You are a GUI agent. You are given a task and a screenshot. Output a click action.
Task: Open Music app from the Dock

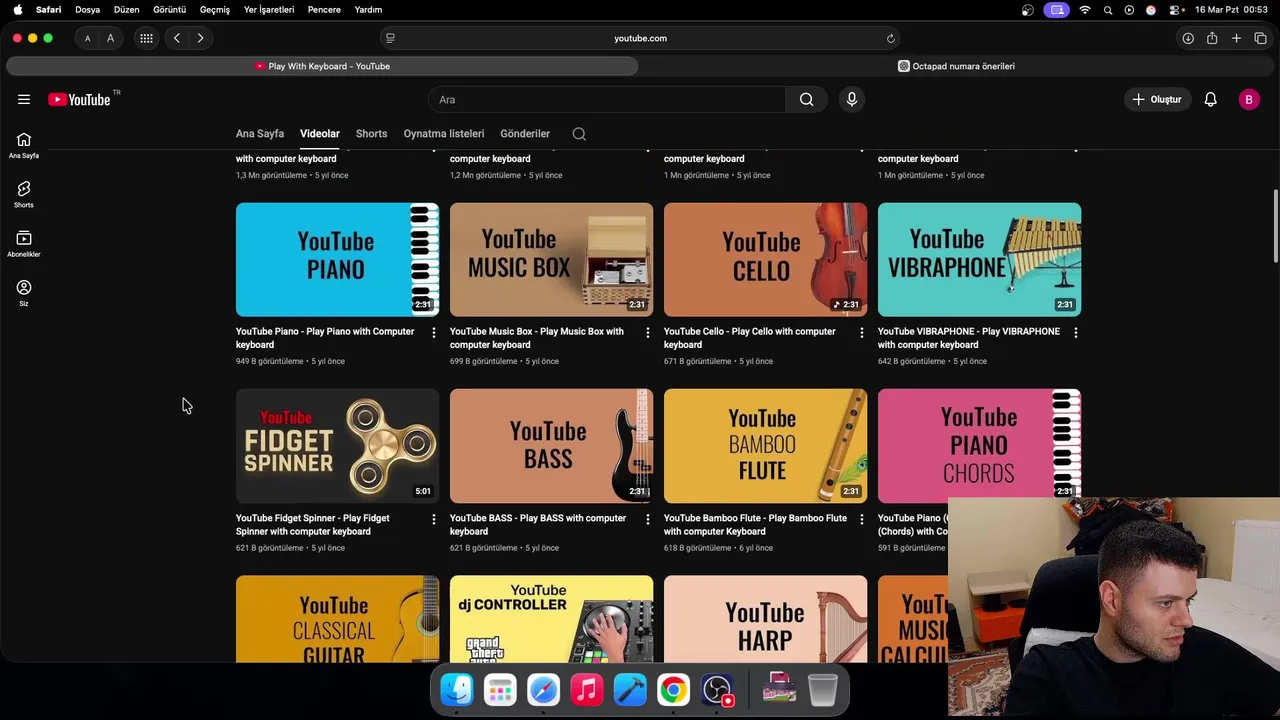click(x=587, y=690)
